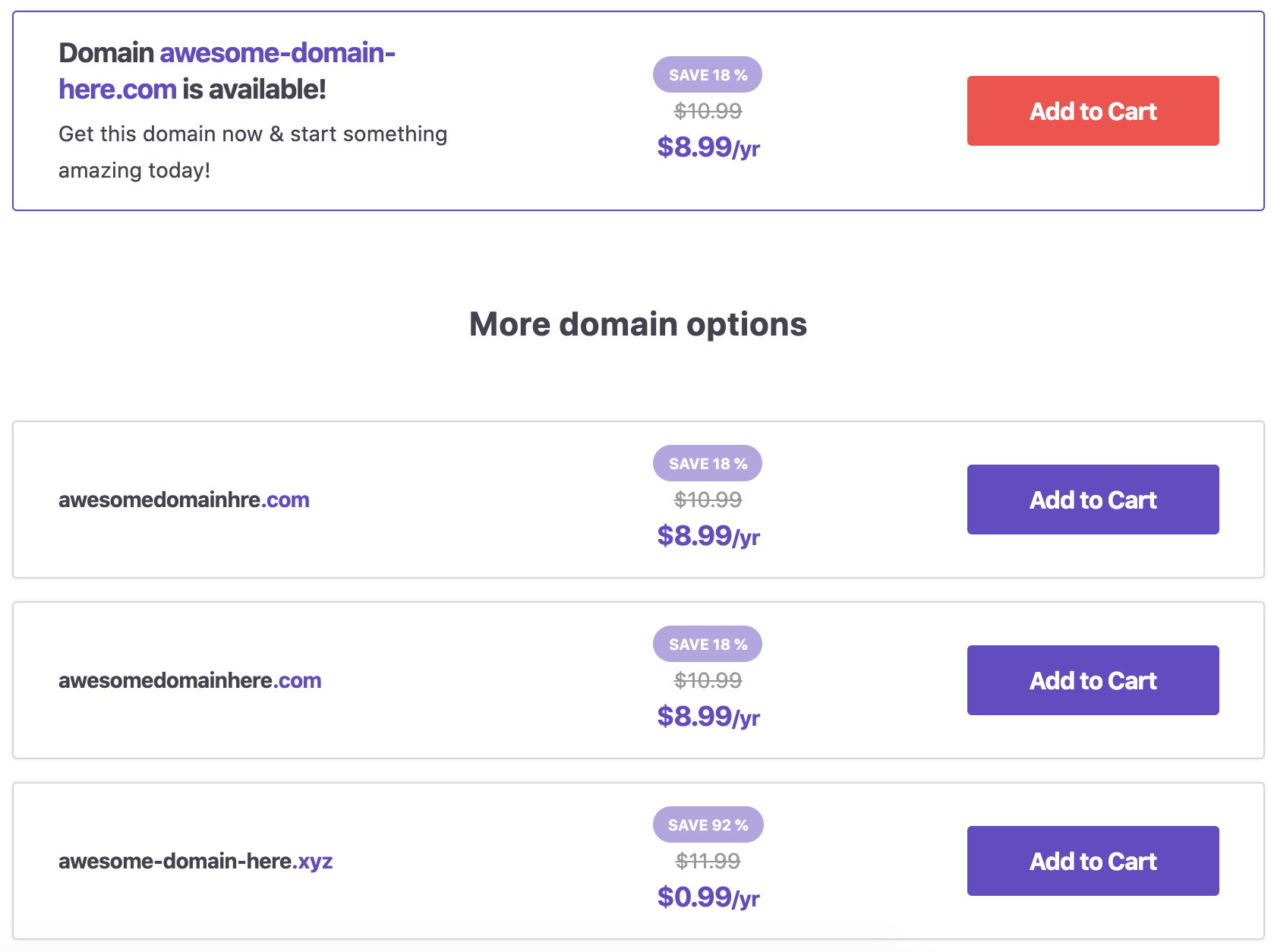The width and height of the screenshot is (1271, 952).
Task: Add awesomedomainhre.com to cart
Action: (1092, 500)
